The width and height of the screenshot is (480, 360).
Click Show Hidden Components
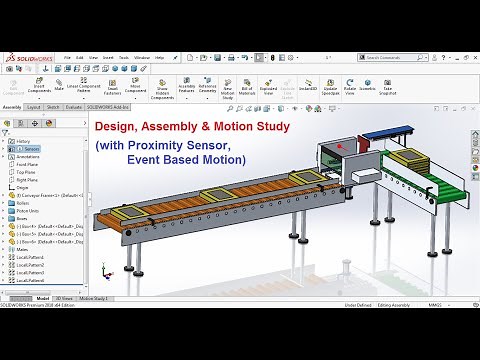pyautogui.click(x=162, y=90)
